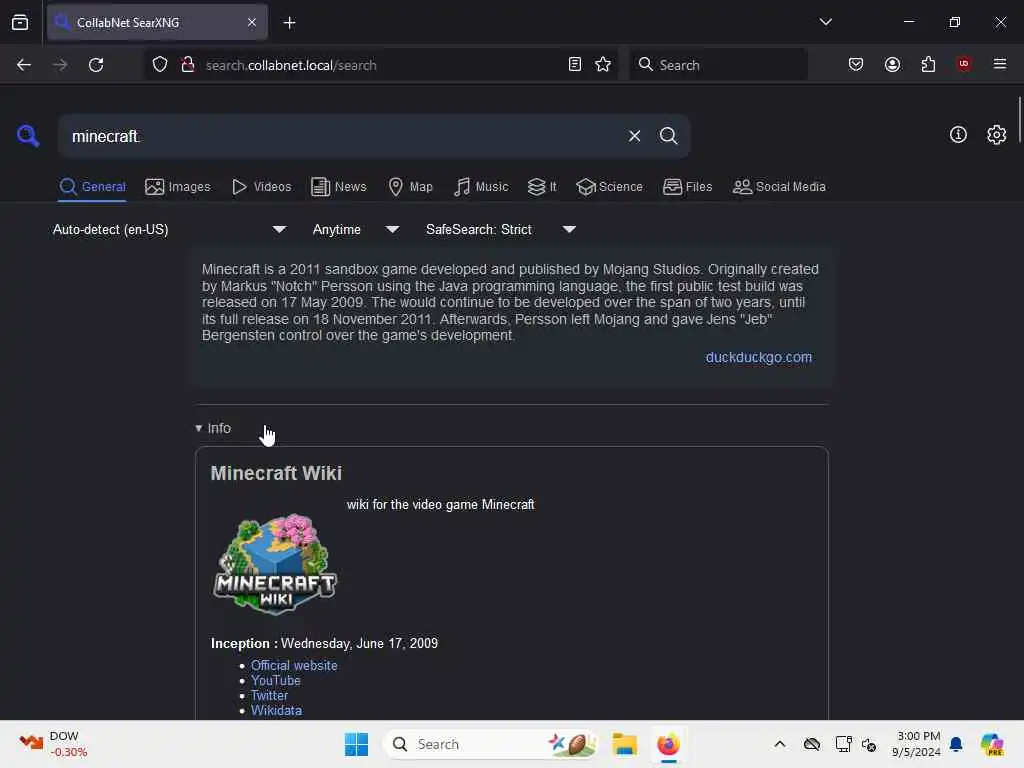The width and height of the screenshot is (1024, 768).
Task: Switch to the Social Media category tab
Action: tap(779, 187)
